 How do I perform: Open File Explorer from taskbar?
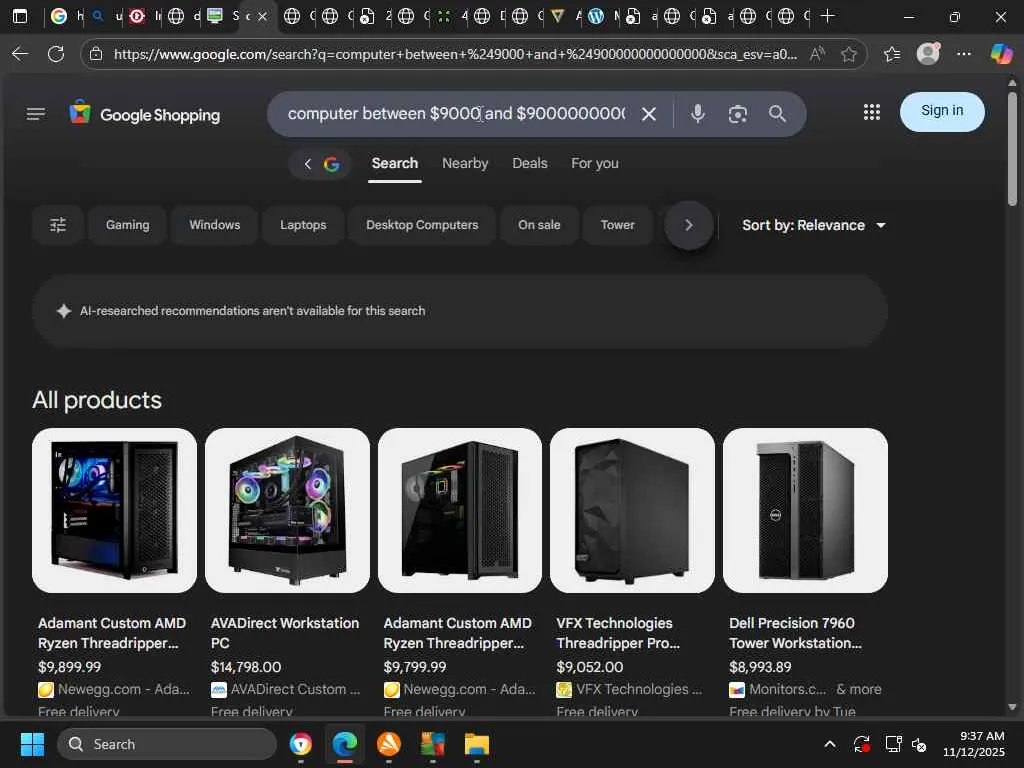[x=477, y=744]
